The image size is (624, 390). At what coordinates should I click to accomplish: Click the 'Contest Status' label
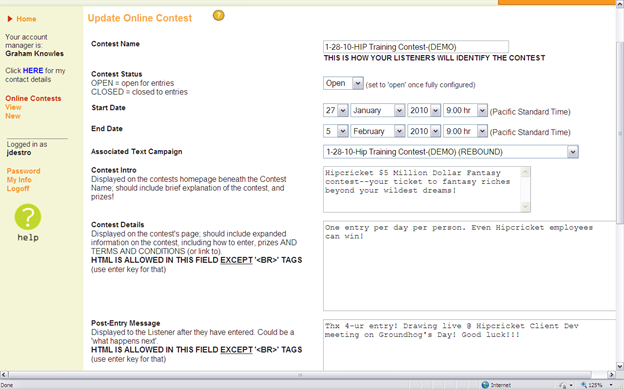pos(117,74)
